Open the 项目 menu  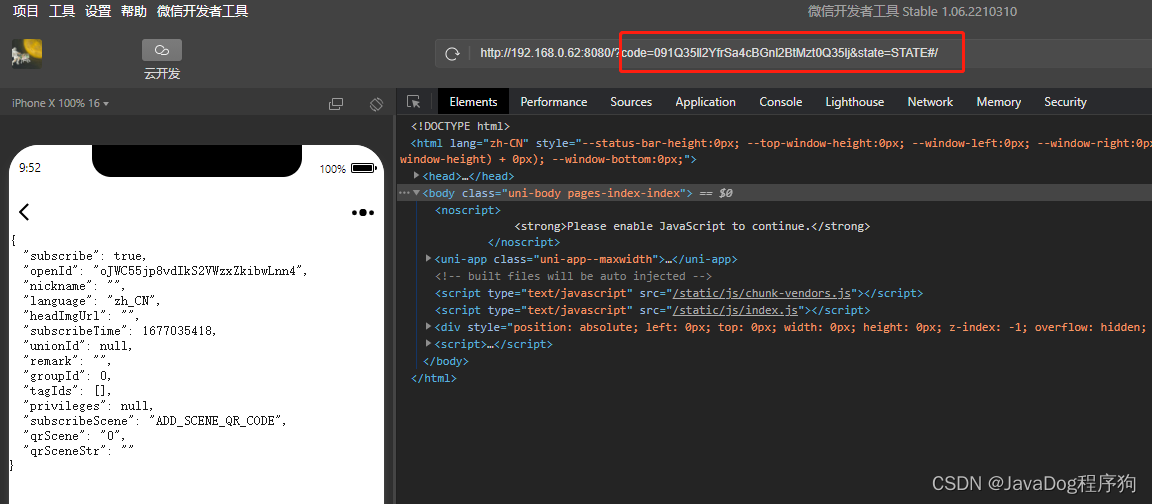click(x=26, y=11)
